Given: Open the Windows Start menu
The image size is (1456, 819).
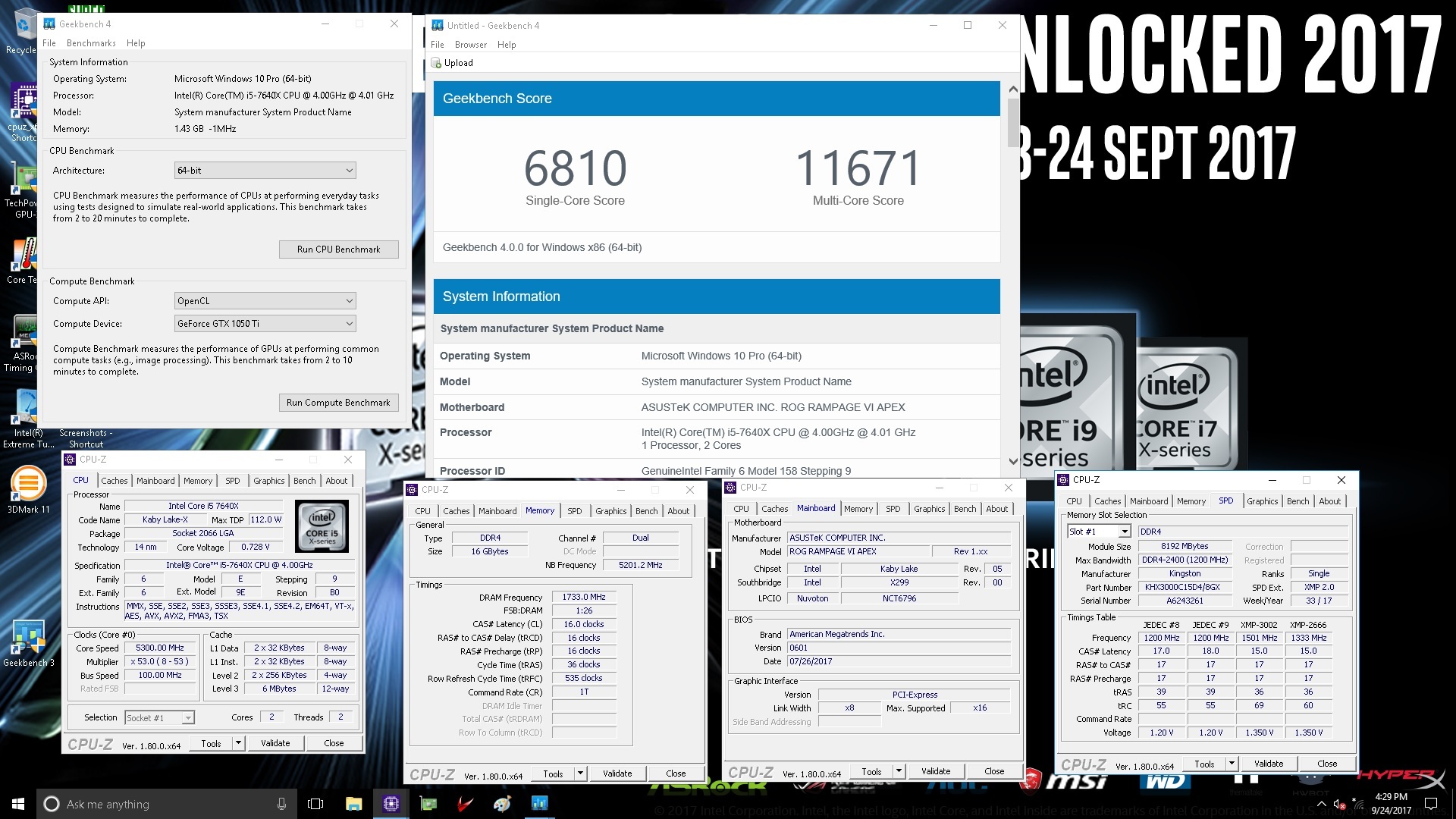Looking at the screenshot, I should 18,804.
